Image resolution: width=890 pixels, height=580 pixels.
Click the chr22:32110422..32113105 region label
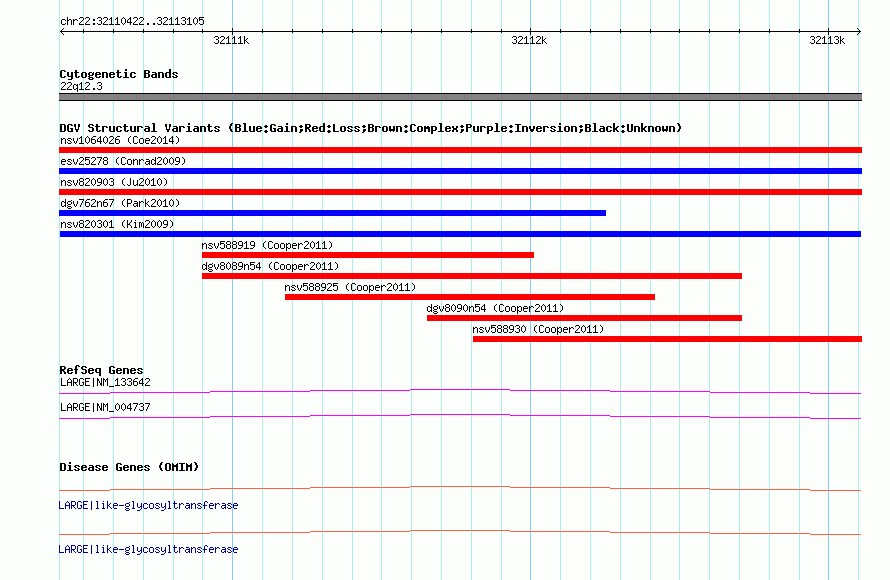click(x=132, y=22)
